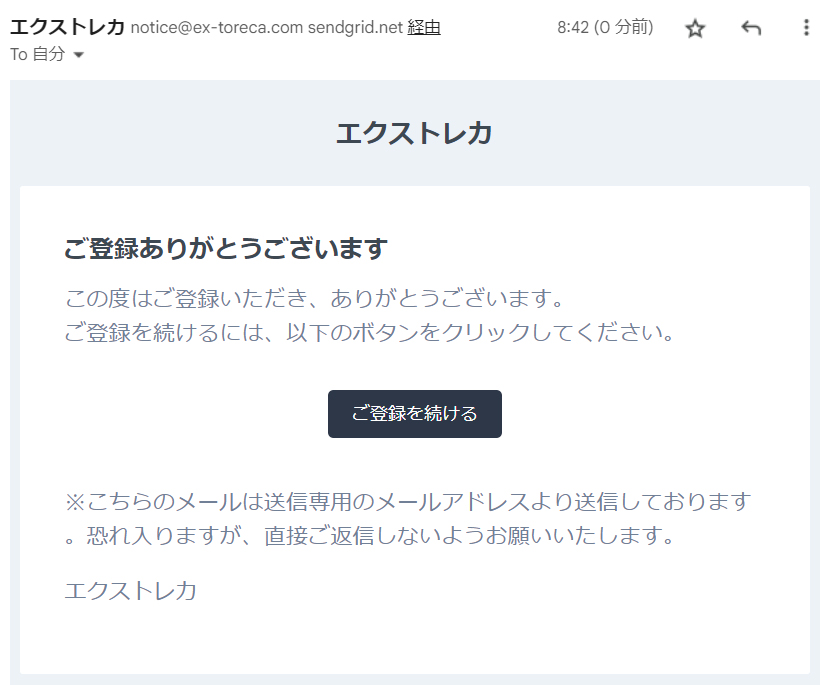Viewport: 834px width, 685px height.
Task: Star this email from エクストレカ
Action: 695,28
